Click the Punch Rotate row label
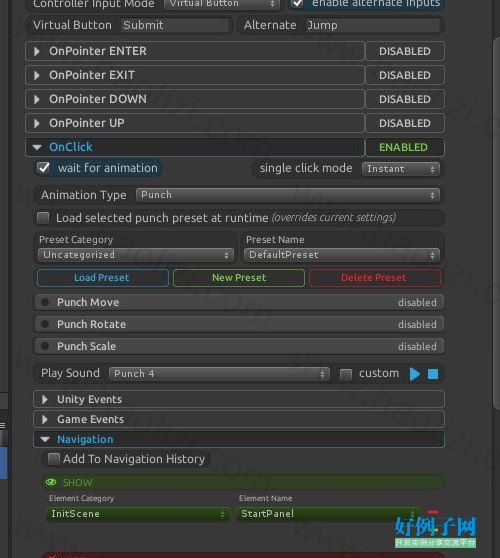500x558 pixels. tap(91, 324)
